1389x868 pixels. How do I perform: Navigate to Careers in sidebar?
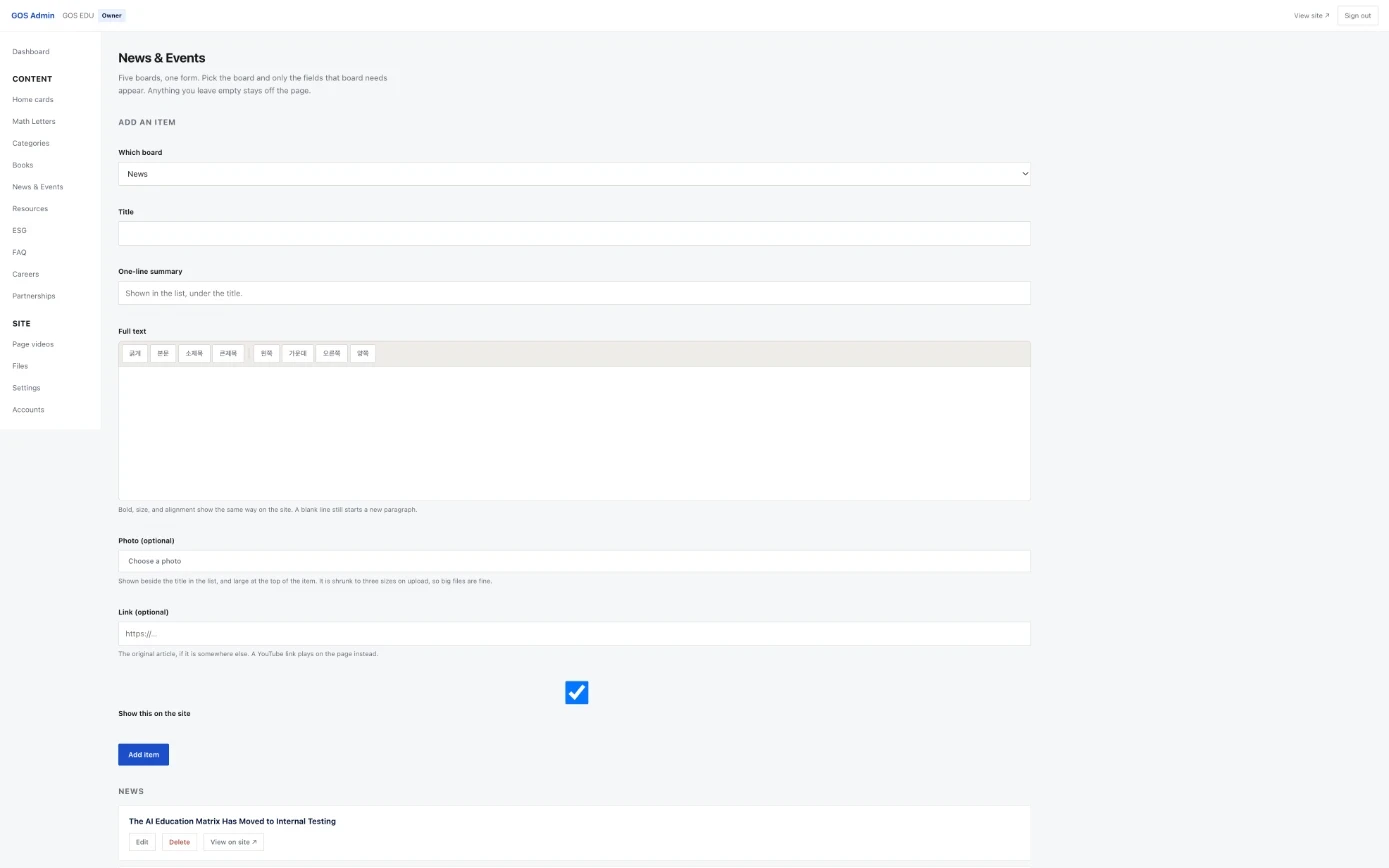pyautogui.click(x=26, y=274)
